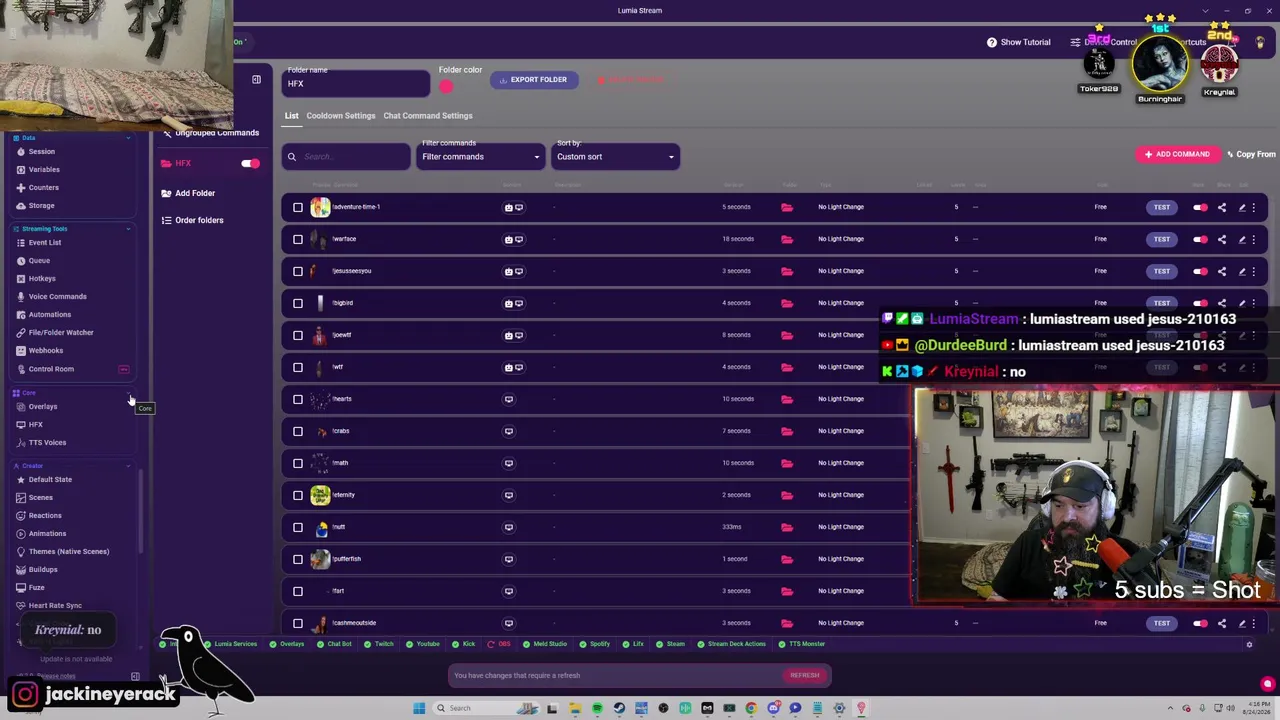This screenshot has width=1280, height=720.
Task: Open Scenes under Creator
Action: (40, 497)
